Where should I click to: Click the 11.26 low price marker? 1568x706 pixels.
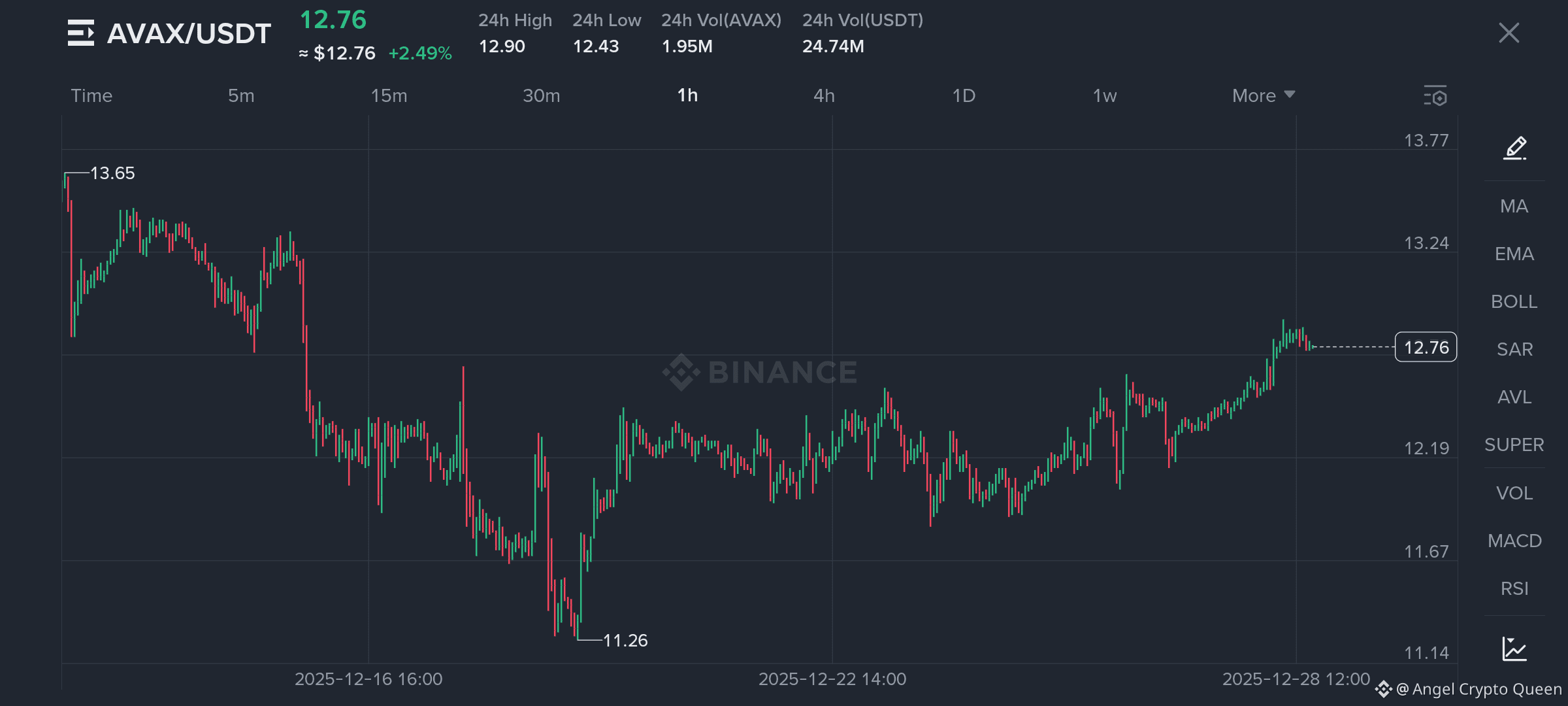point(625,641)
